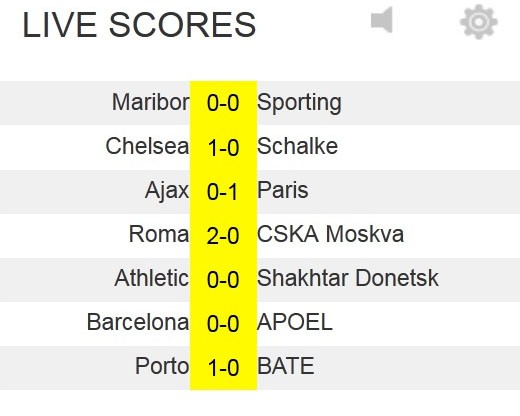Click the Sporting team name
520x416 pixels.
coord(299,103)
